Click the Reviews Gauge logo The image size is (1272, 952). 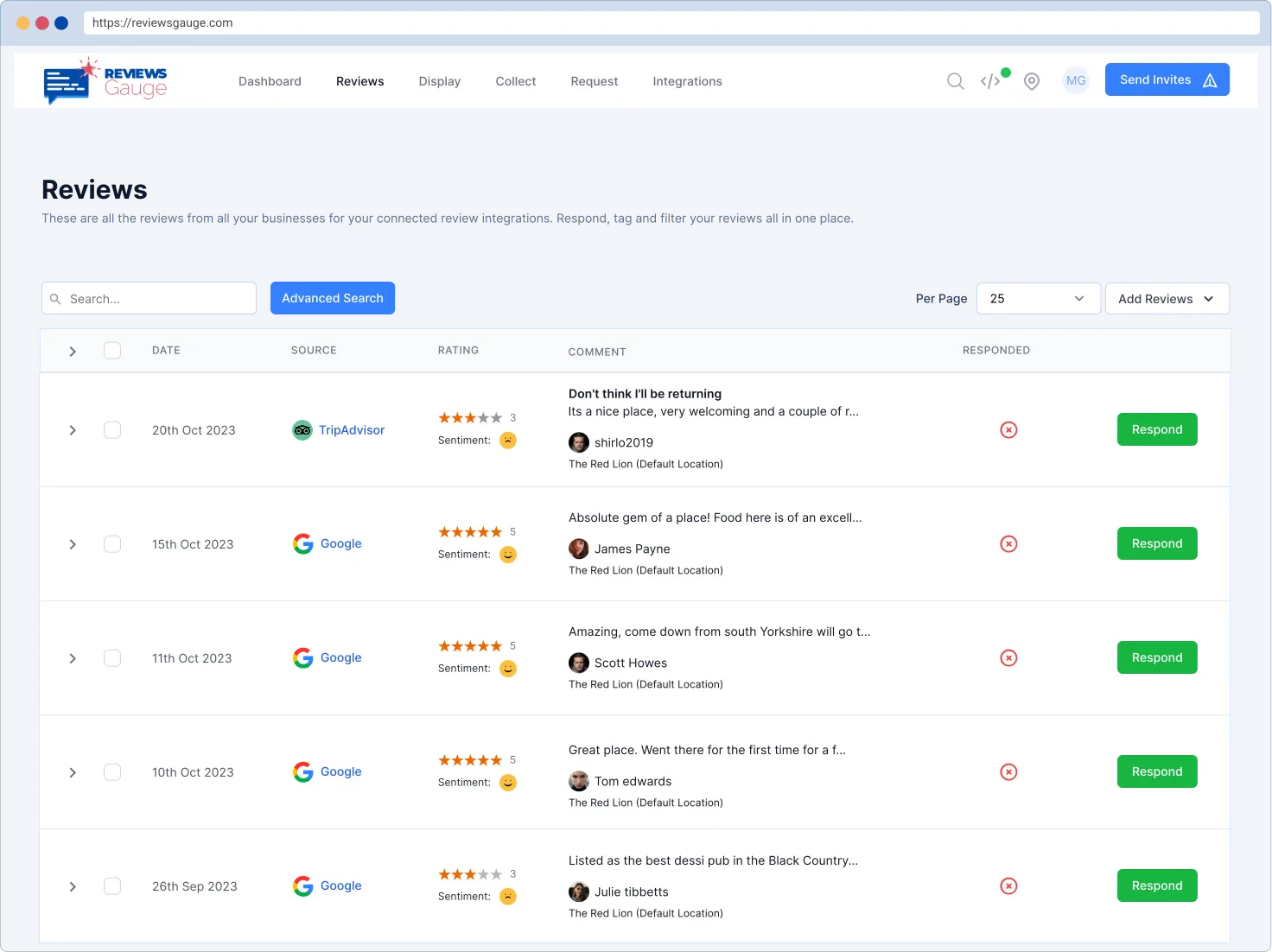pos(105,81)
